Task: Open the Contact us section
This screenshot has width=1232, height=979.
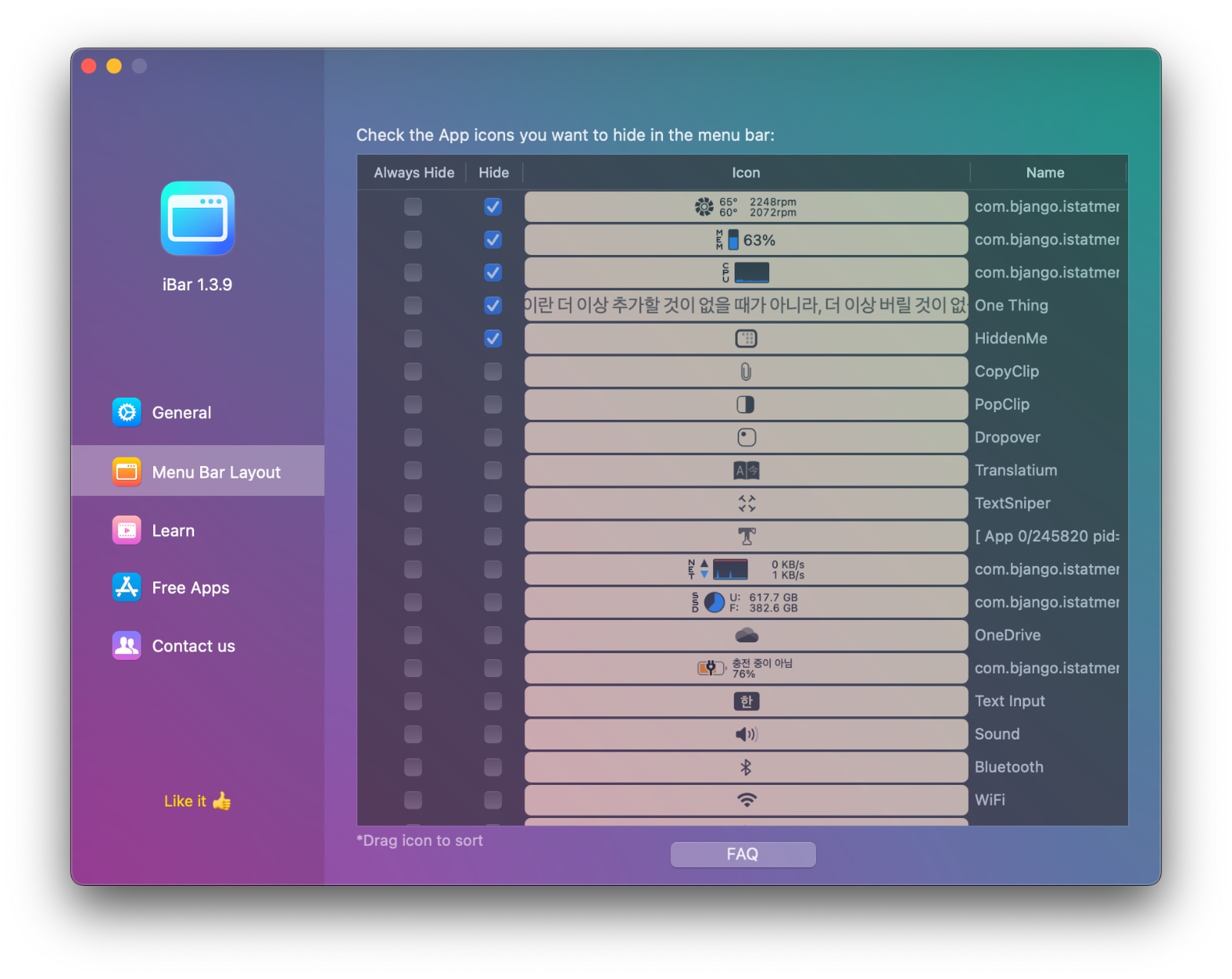Action: click(x=198, y=645)
